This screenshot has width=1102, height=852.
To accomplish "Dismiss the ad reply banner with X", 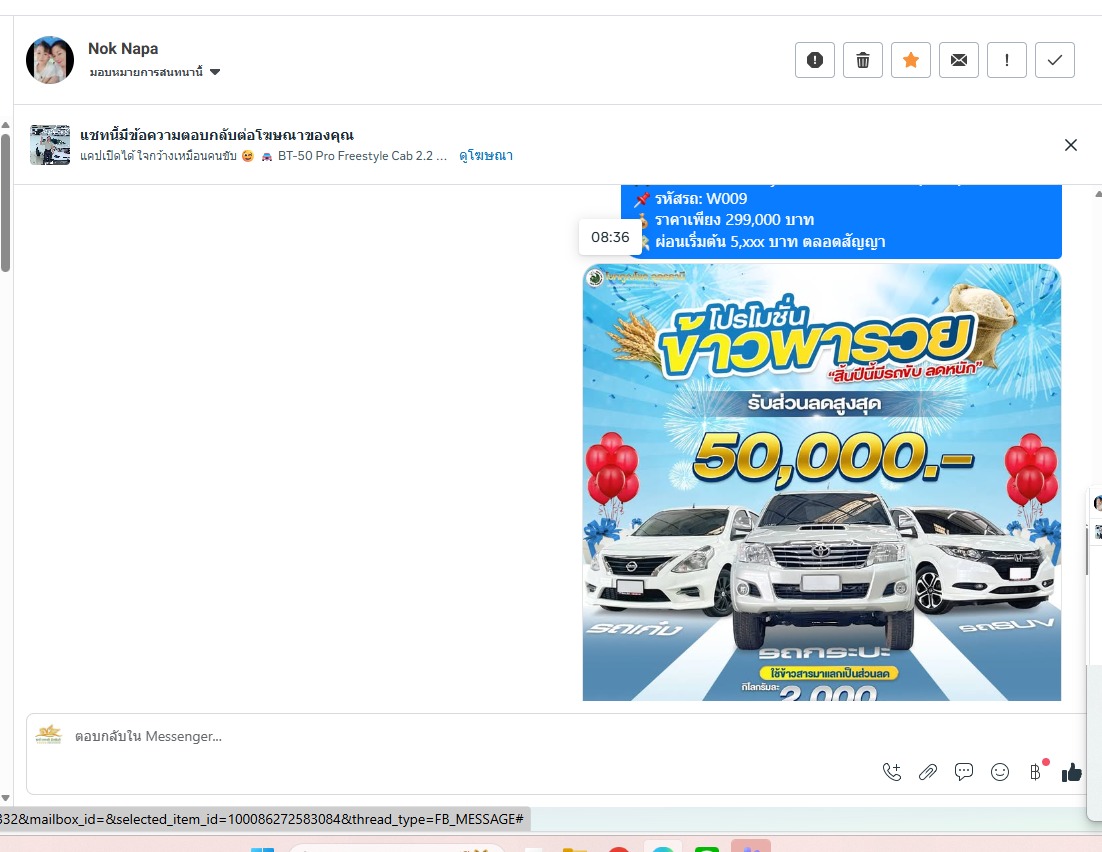I will coord(1070,145).
